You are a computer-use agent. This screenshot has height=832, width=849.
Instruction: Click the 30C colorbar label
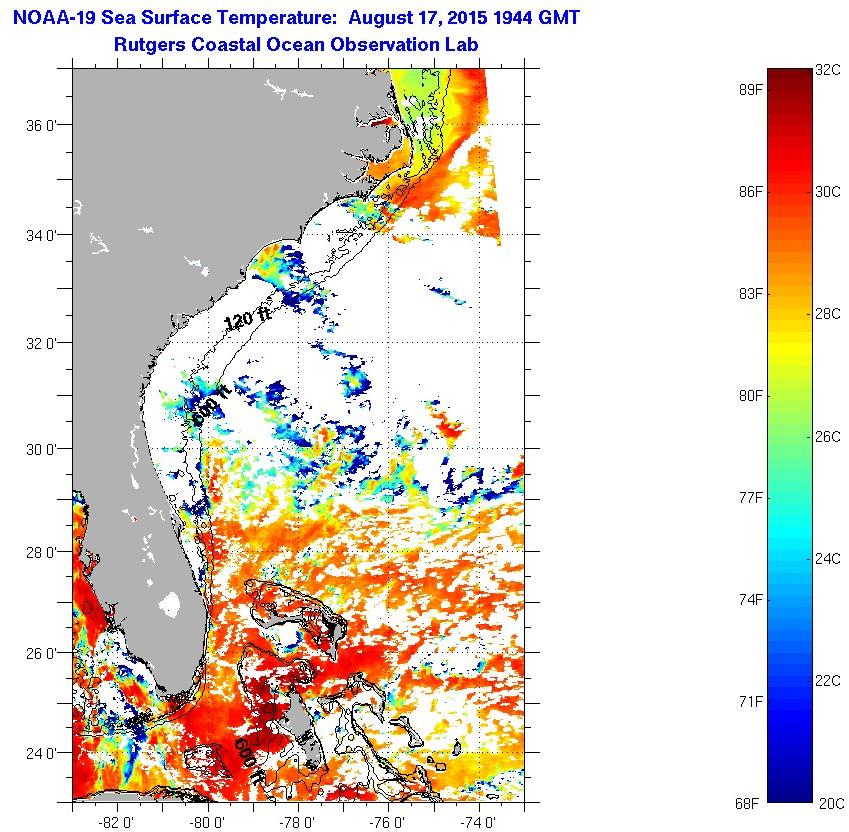pos(828,192)
